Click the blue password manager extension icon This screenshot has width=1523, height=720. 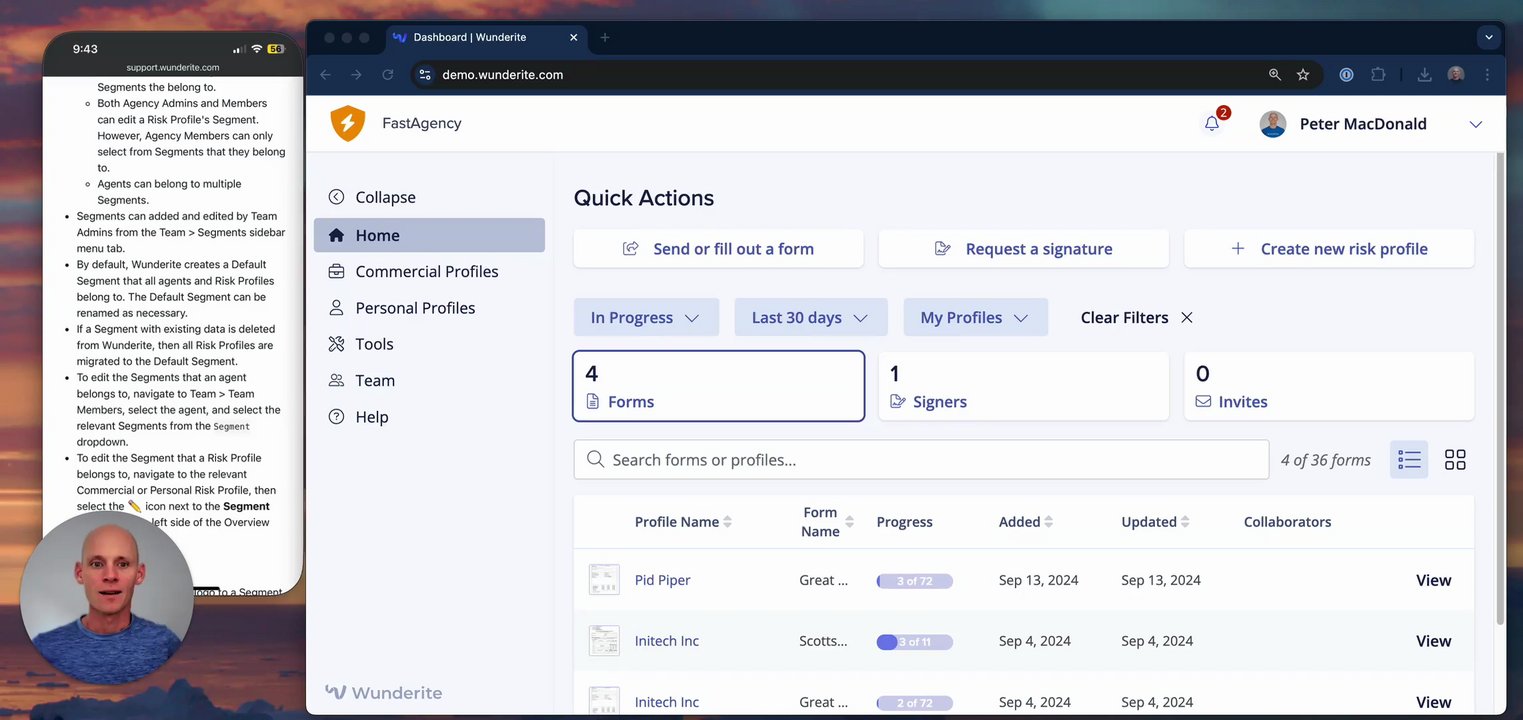(x=1346, y=75)
